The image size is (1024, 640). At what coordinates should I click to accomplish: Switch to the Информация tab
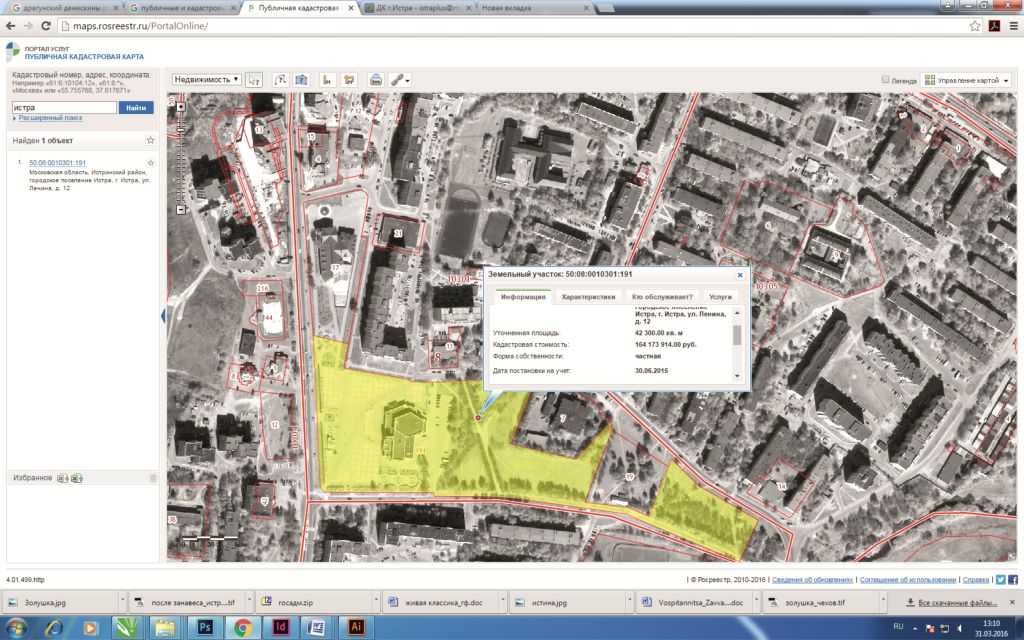pyautogui.click(x=523, y=296)
